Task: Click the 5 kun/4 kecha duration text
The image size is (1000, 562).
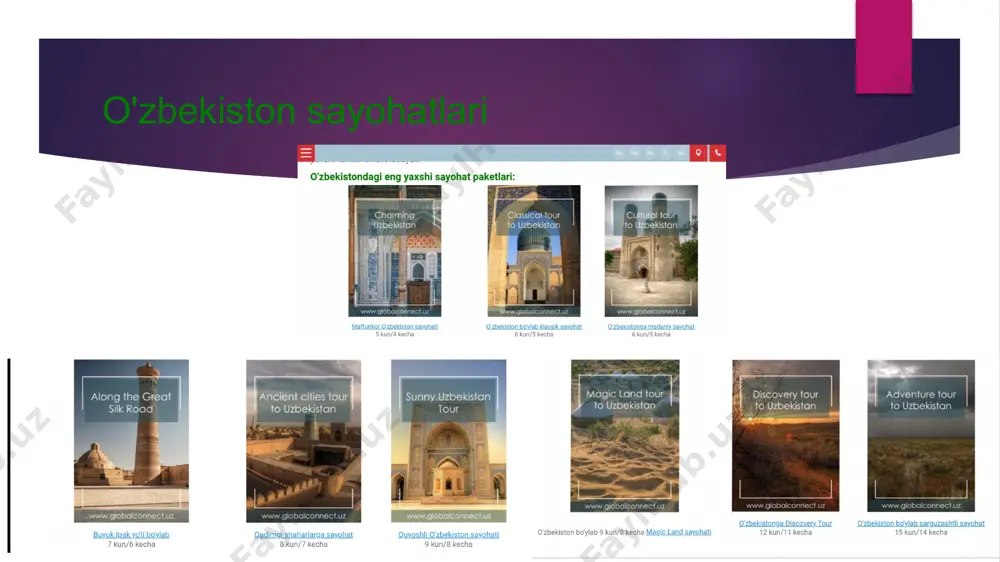Action: point(395,334)
